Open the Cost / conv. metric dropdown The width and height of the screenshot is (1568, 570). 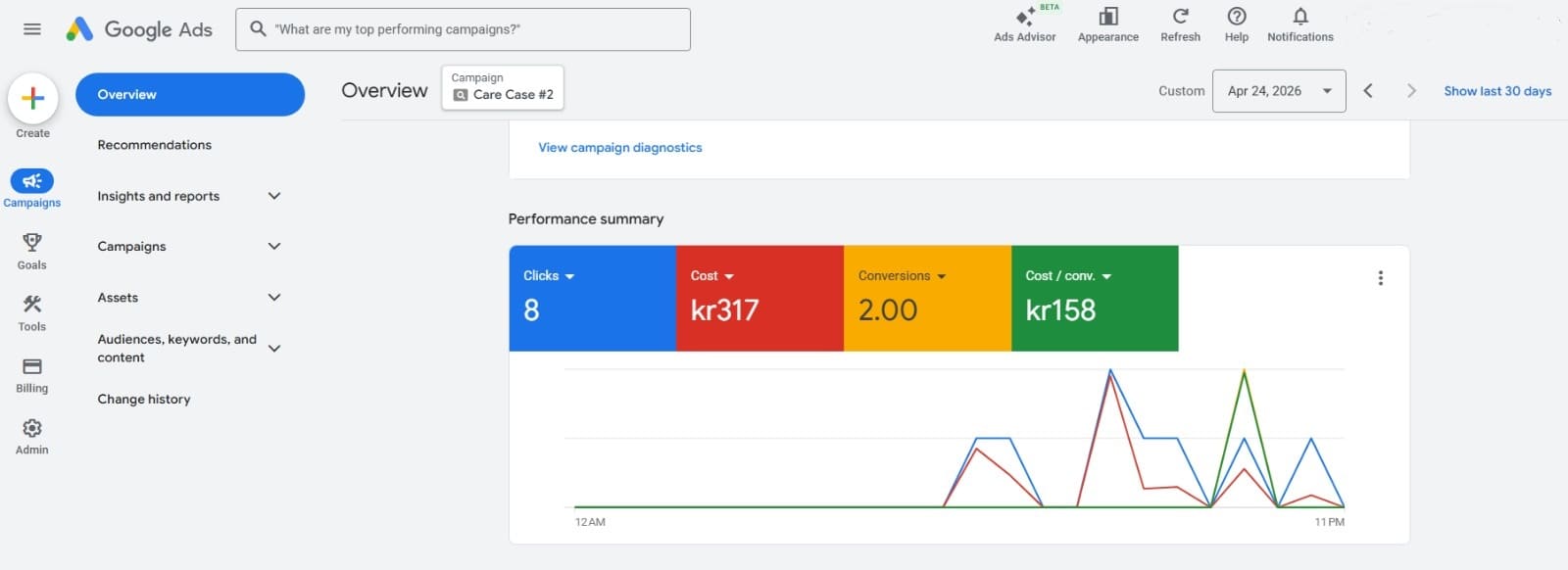point(1069,276)
